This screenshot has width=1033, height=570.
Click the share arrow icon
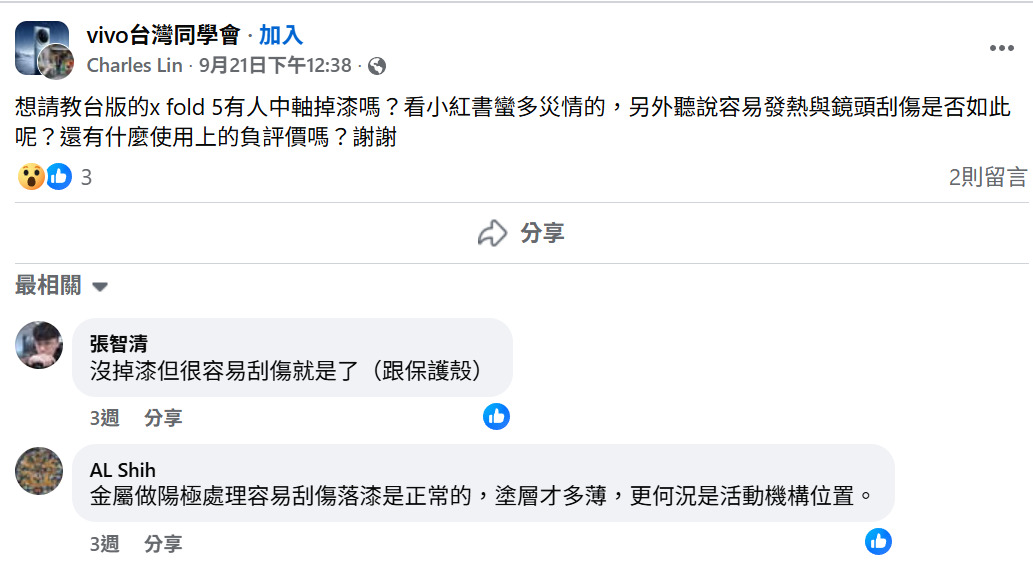[x=493, y=233]
